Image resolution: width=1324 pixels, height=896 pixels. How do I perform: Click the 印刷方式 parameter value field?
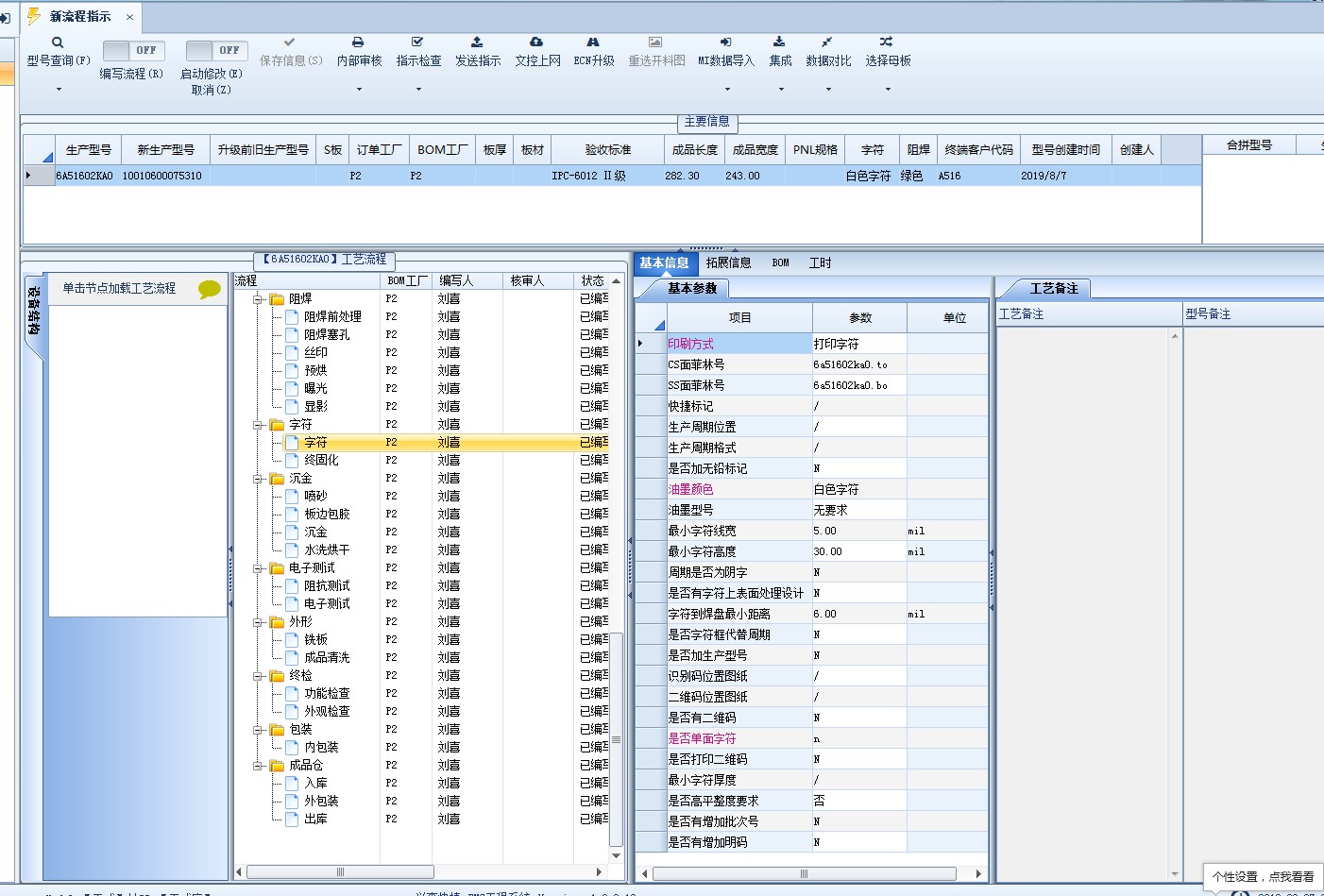858,344
